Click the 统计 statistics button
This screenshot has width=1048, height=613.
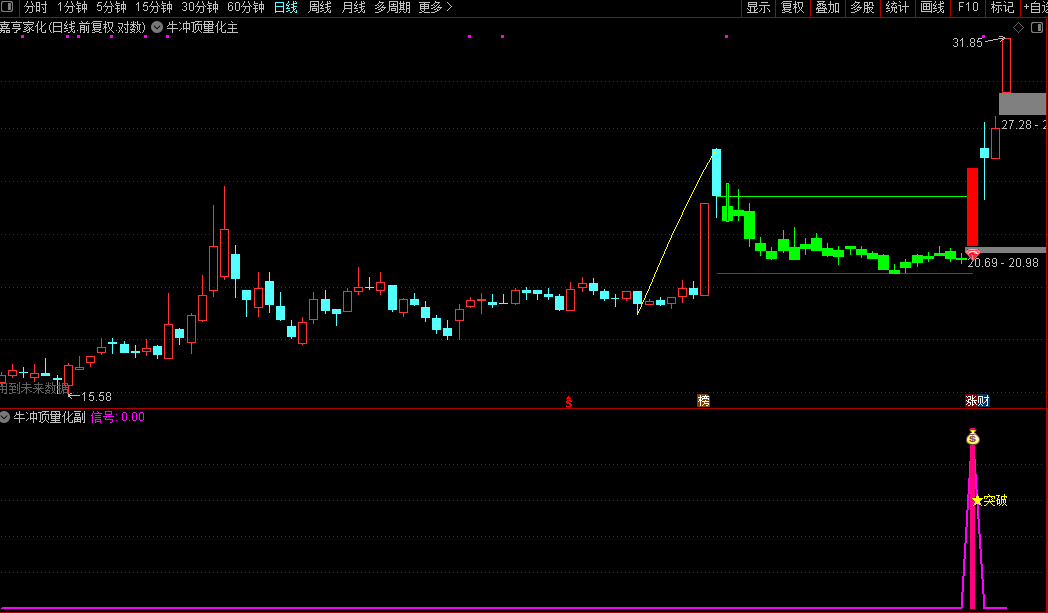(897, 7)
